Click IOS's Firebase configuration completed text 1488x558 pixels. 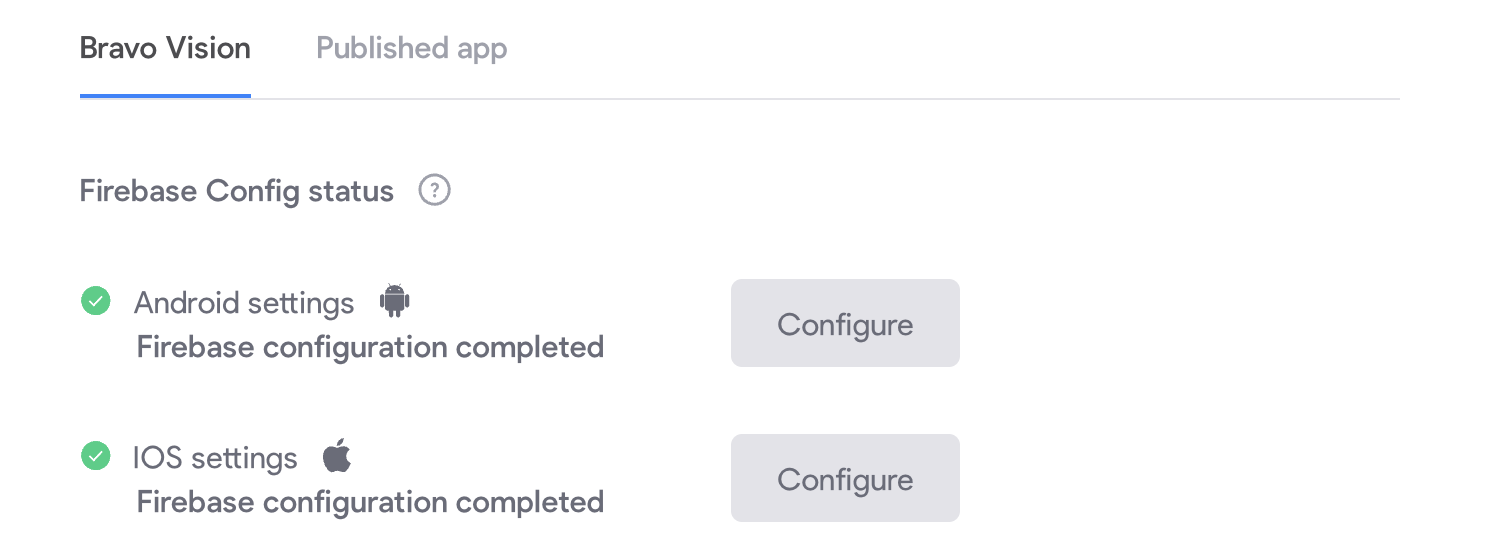pos(370,501)
